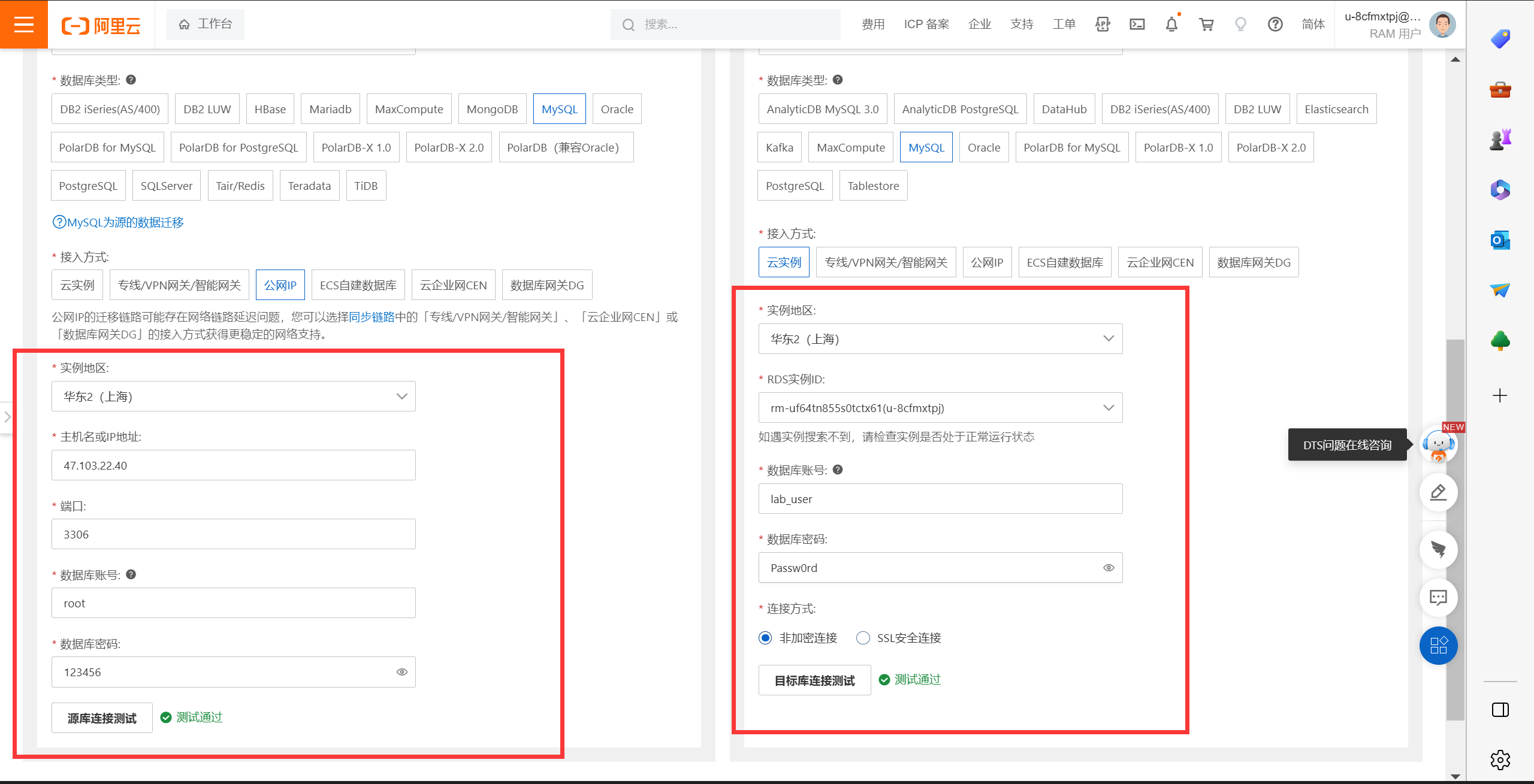
Task: Open the red toolbox icon in sidebar
Action: click(1500, 90)
